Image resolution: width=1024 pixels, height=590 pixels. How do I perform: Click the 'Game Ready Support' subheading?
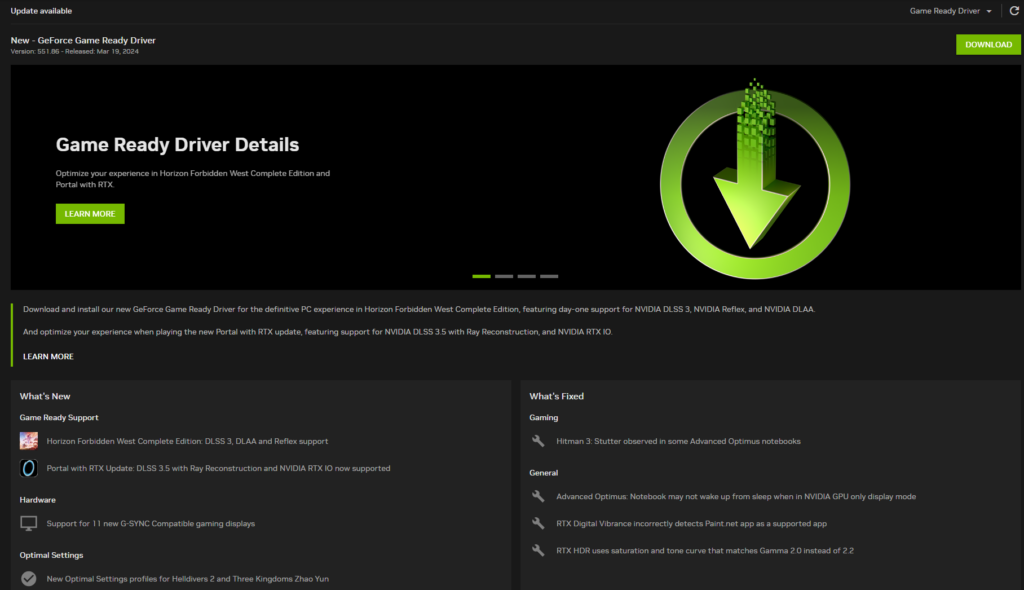click(x=59, y=418)
